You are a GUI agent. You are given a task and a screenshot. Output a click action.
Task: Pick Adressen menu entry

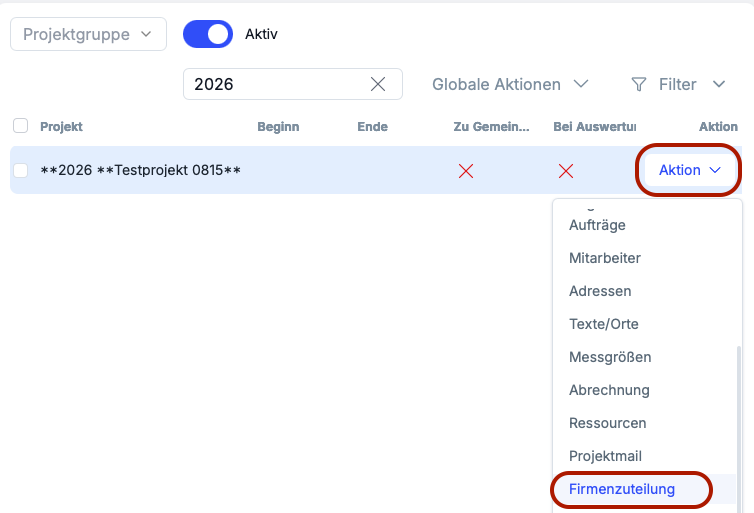click(600, 291)
